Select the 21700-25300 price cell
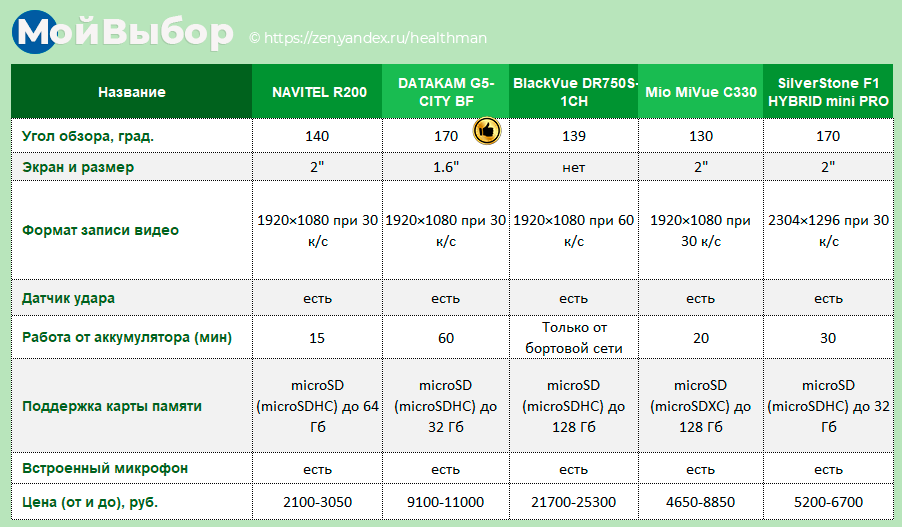This screenshot has width=902, height=527. (x=573, y=501)
